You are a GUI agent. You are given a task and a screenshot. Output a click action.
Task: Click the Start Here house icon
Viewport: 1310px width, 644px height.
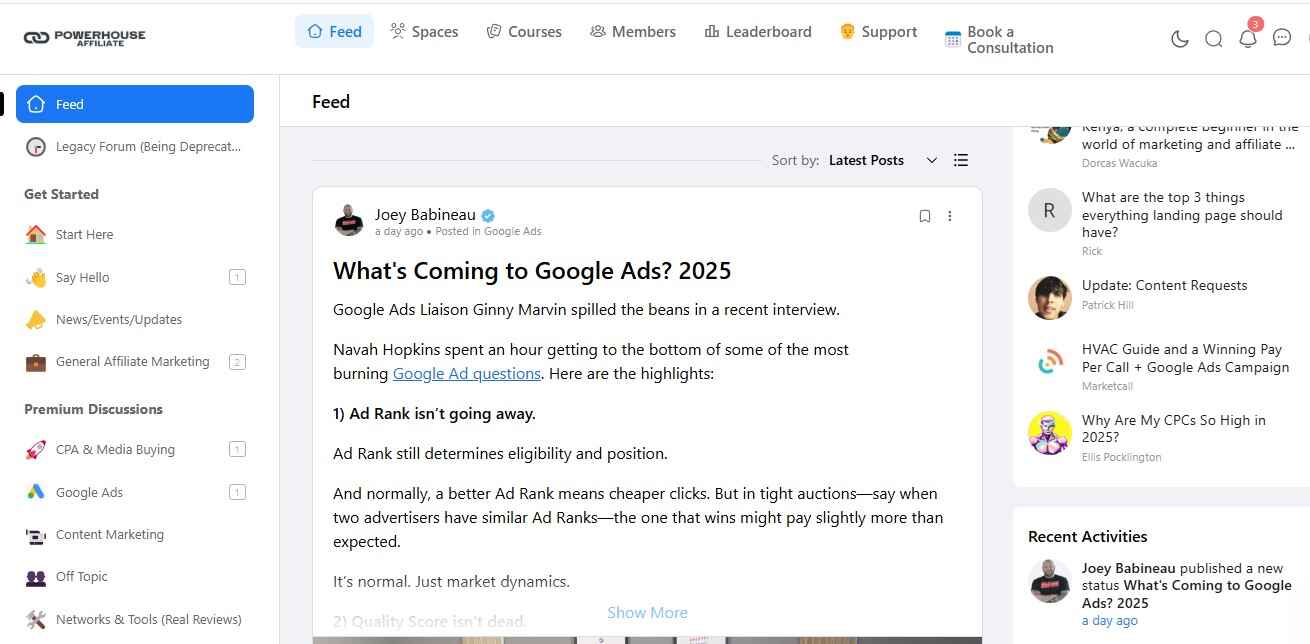[x=36, y=234]
